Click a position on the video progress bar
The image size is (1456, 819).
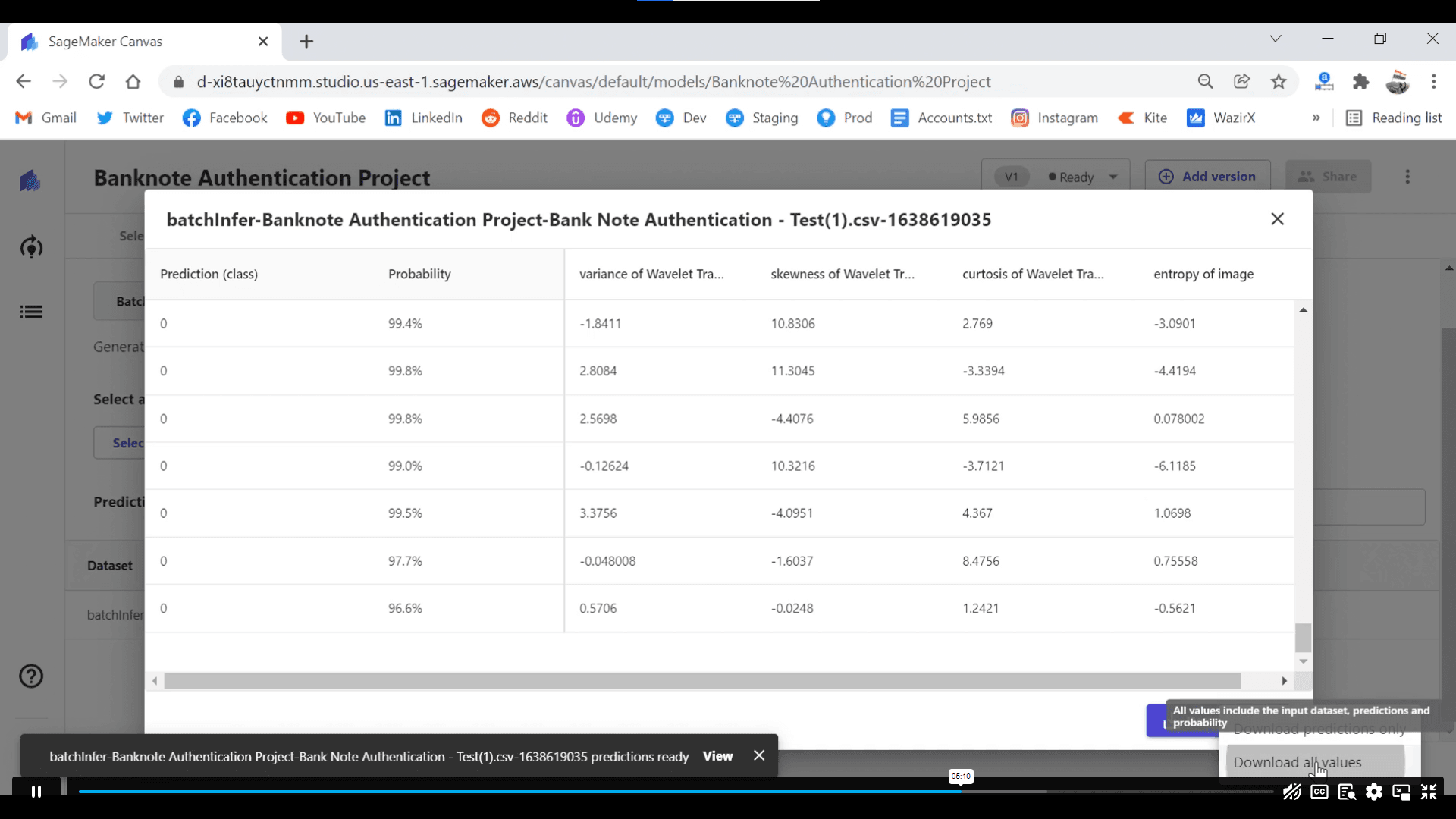[x=682, y=791]
